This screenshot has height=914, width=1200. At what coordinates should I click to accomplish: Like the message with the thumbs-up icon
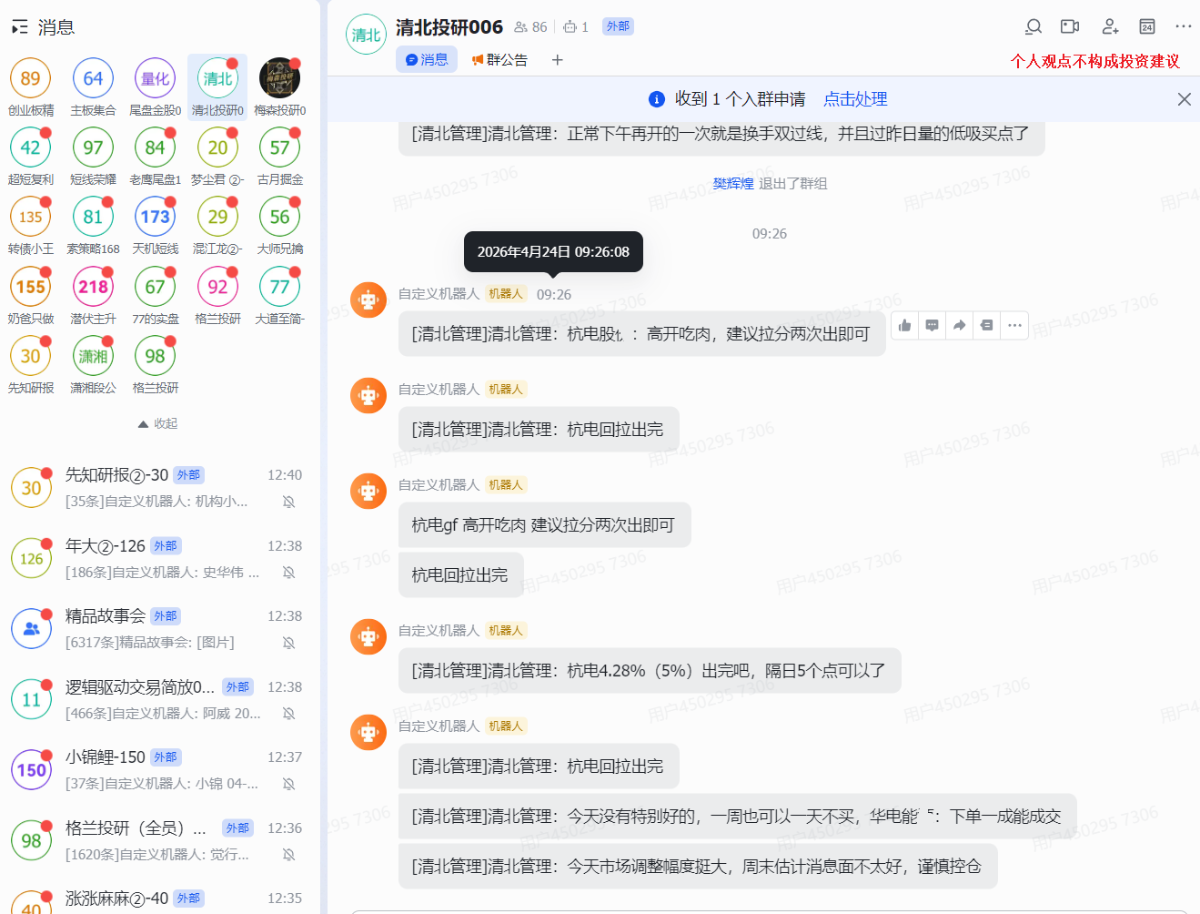(905, 325)
